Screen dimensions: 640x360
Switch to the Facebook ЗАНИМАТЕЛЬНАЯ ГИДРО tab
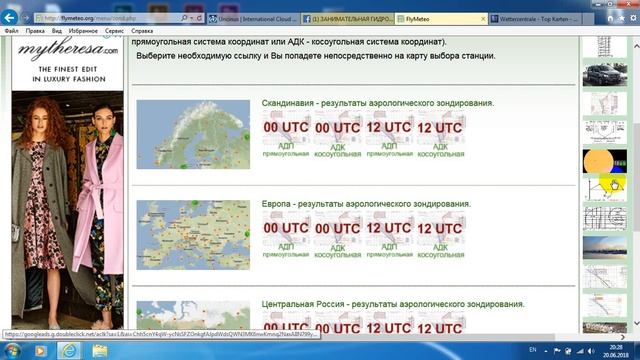click(348, 19)
